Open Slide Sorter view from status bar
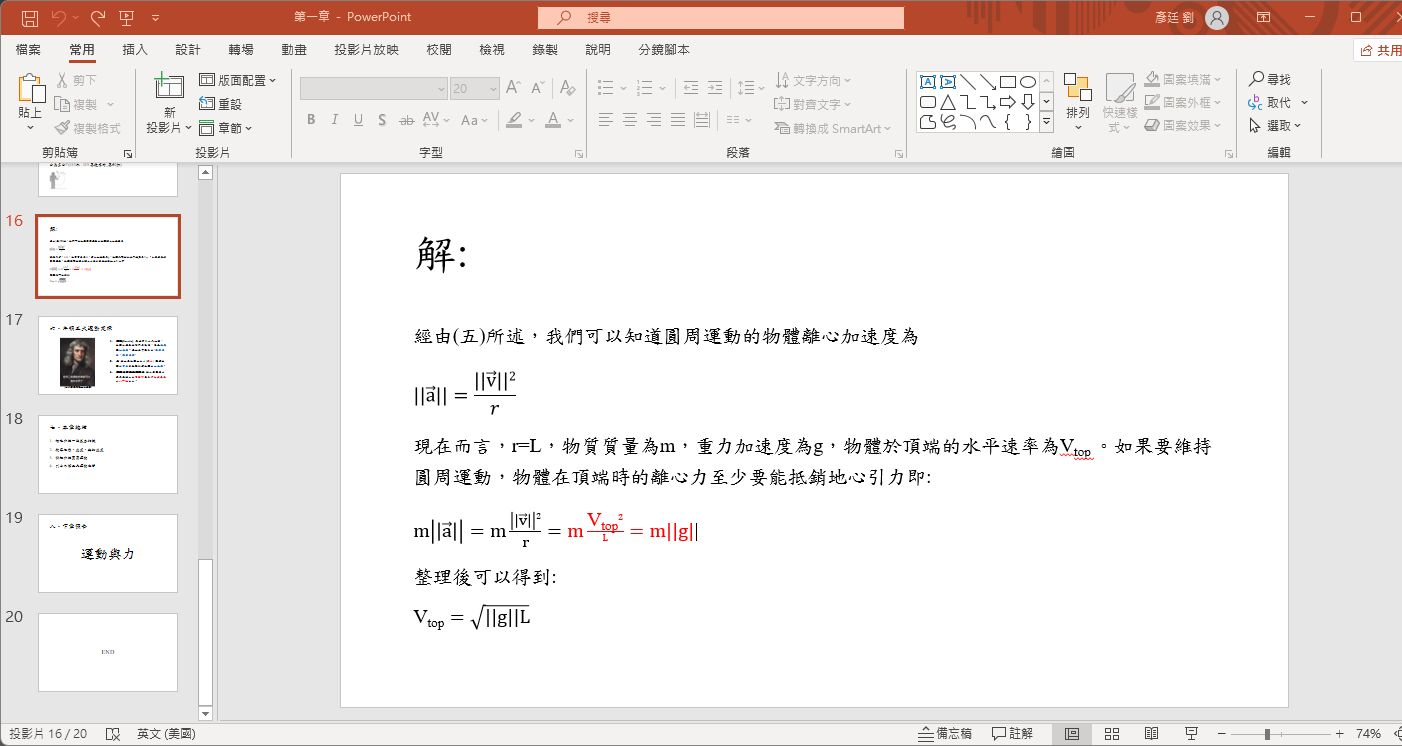This screenshot has height=746, width=1402. pyautogui.click(x=1111, y=734)
